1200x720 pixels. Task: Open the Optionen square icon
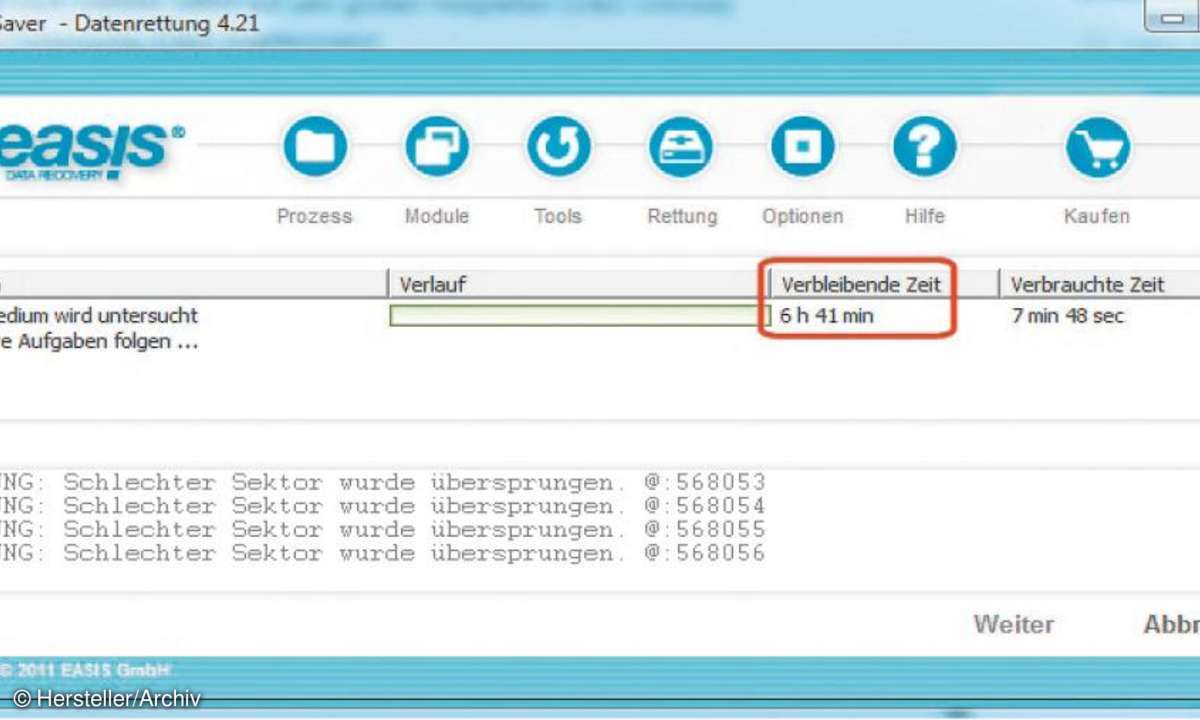tap(802, 147)
